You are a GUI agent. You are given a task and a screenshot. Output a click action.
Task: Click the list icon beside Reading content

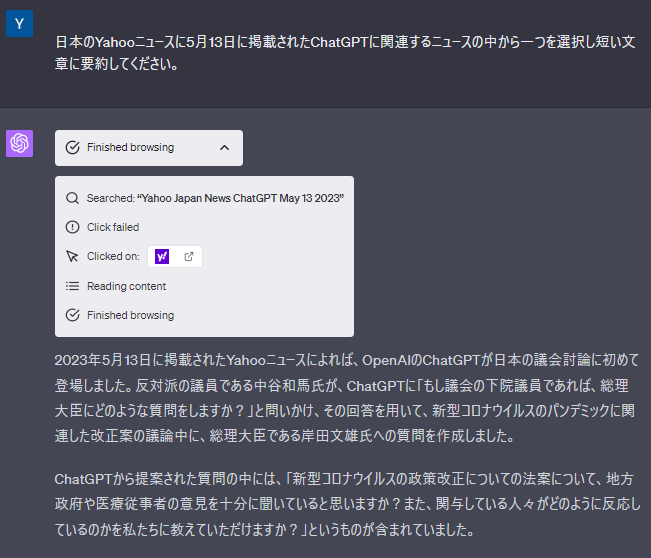pos(73,286)
